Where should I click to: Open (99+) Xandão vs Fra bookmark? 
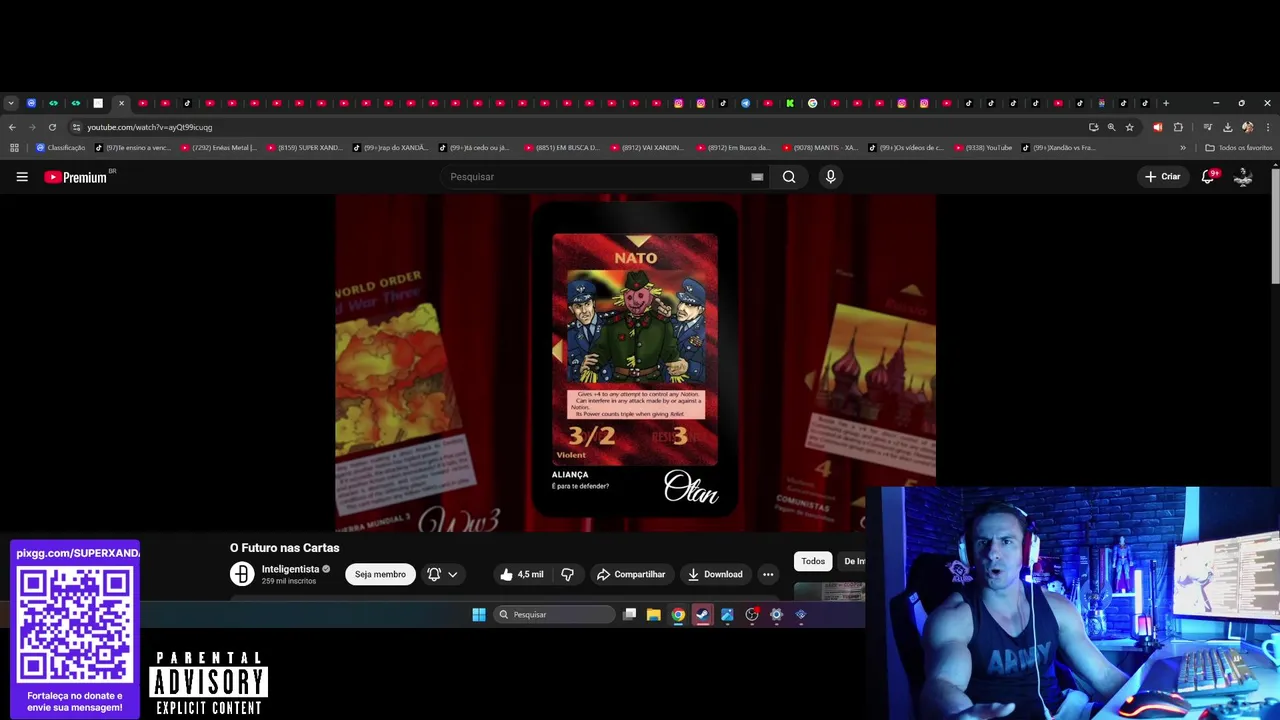pyautogui.click(x=1060, y=148)
